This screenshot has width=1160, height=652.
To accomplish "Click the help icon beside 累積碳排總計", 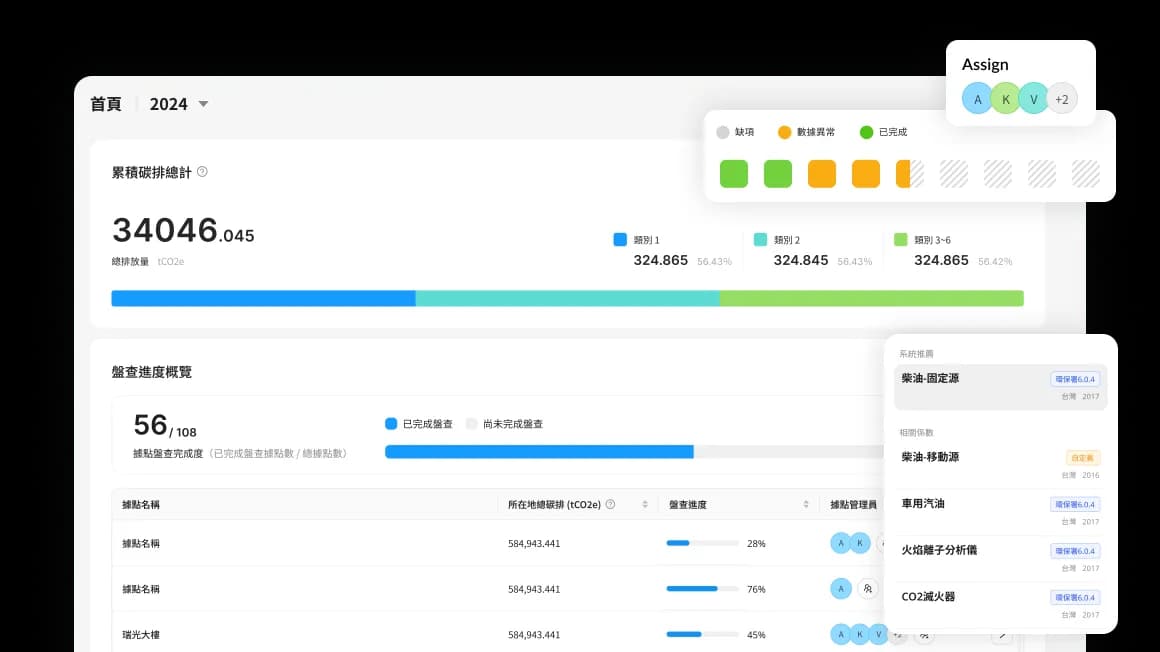I will 202,172.
